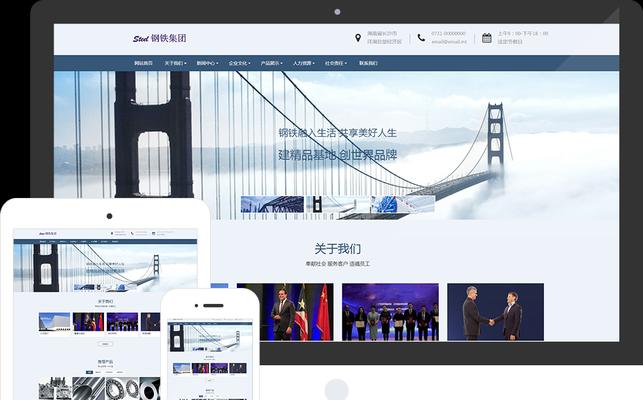Click the location pin icon
The width and height of the screenshot is (643, 400).
point(358,38)
